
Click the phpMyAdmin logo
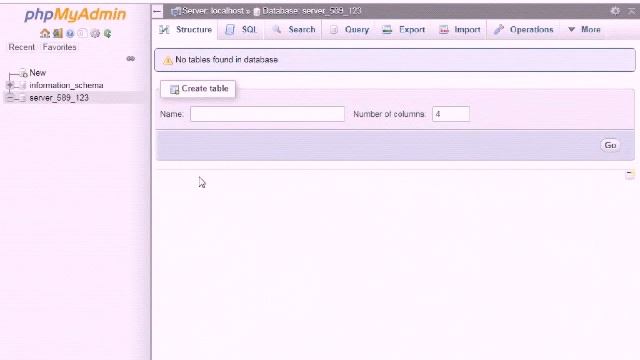click(x=75, y=15)
